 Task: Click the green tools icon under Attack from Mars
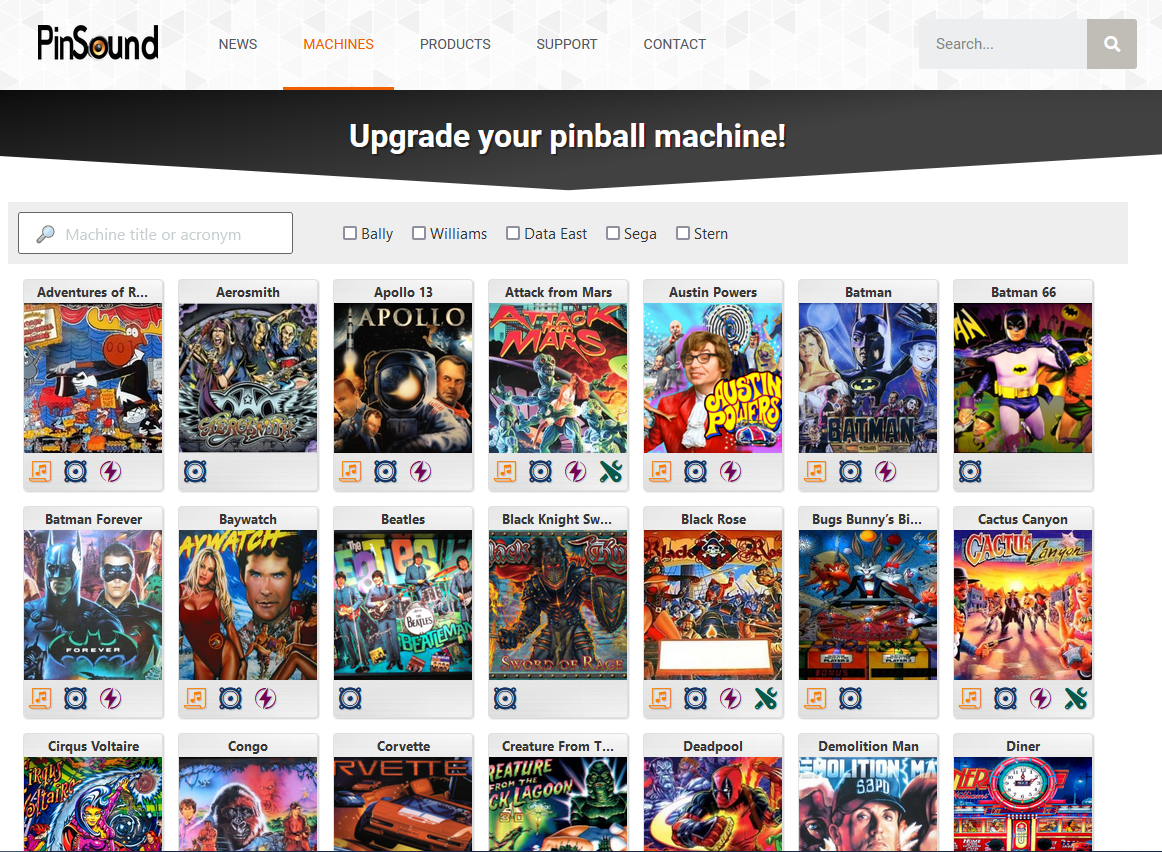611,471
